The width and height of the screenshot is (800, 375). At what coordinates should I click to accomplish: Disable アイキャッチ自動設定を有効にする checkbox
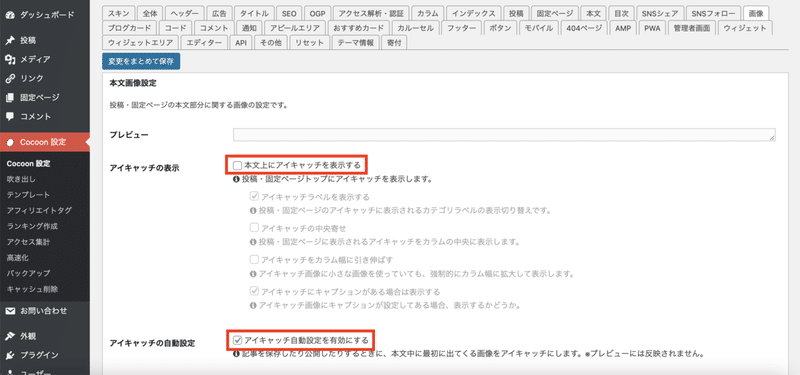click(237, 339)
